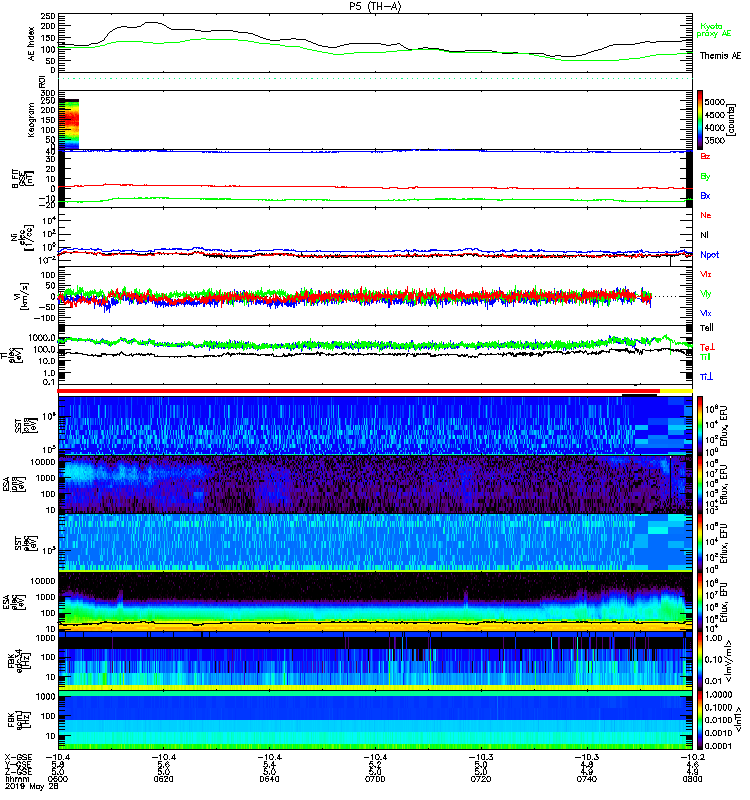Click the FBK scm1 [Hz] axis label
This screenshot has width=750, height=800.
(19, 720)
